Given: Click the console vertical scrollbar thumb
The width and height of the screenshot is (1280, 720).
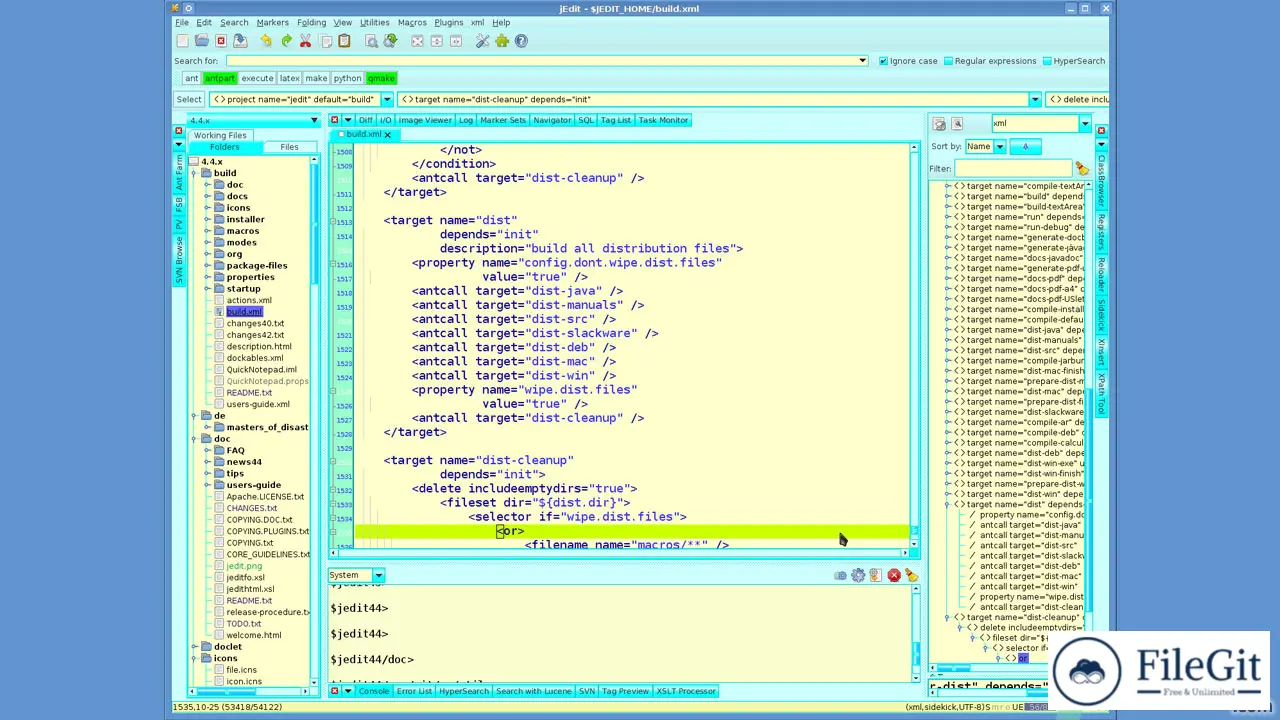Looking at the screenshot, I should pos(915,655).
